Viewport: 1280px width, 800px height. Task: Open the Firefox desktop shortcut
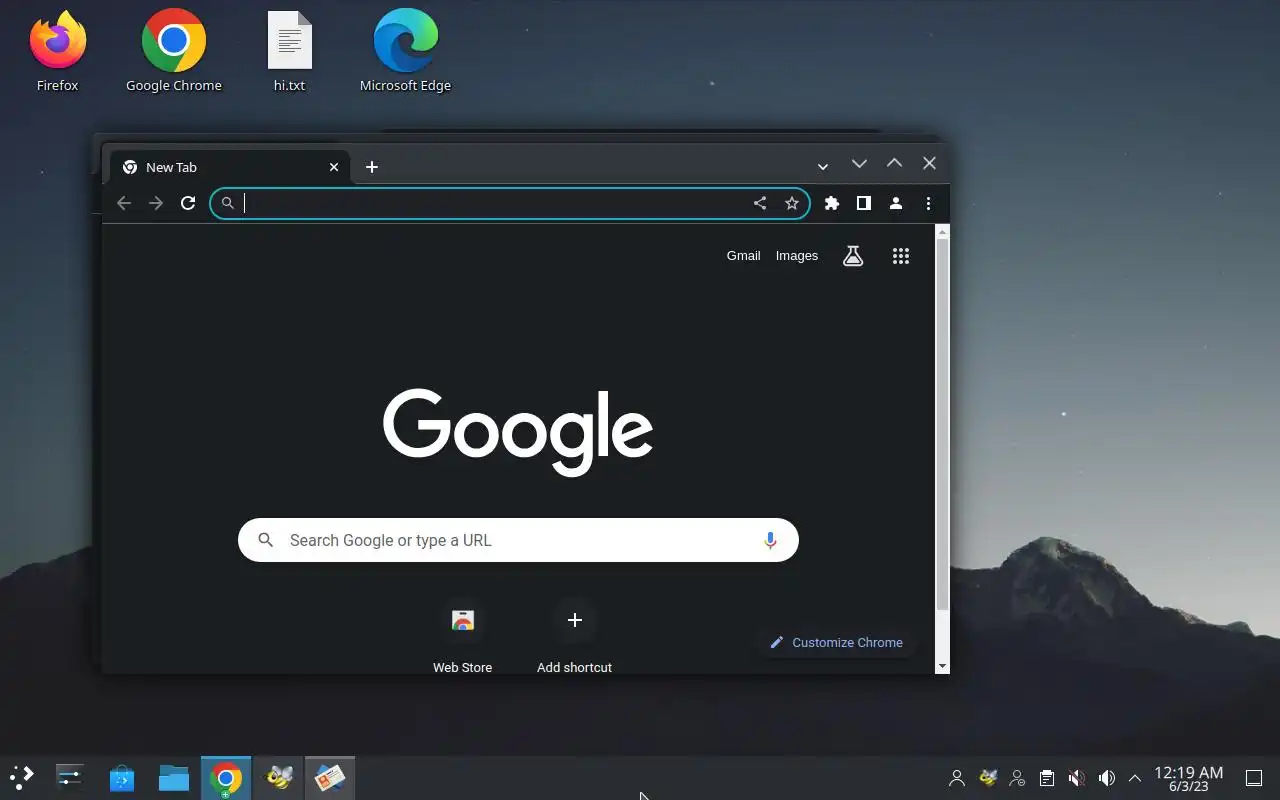click(x=57, y=52)
